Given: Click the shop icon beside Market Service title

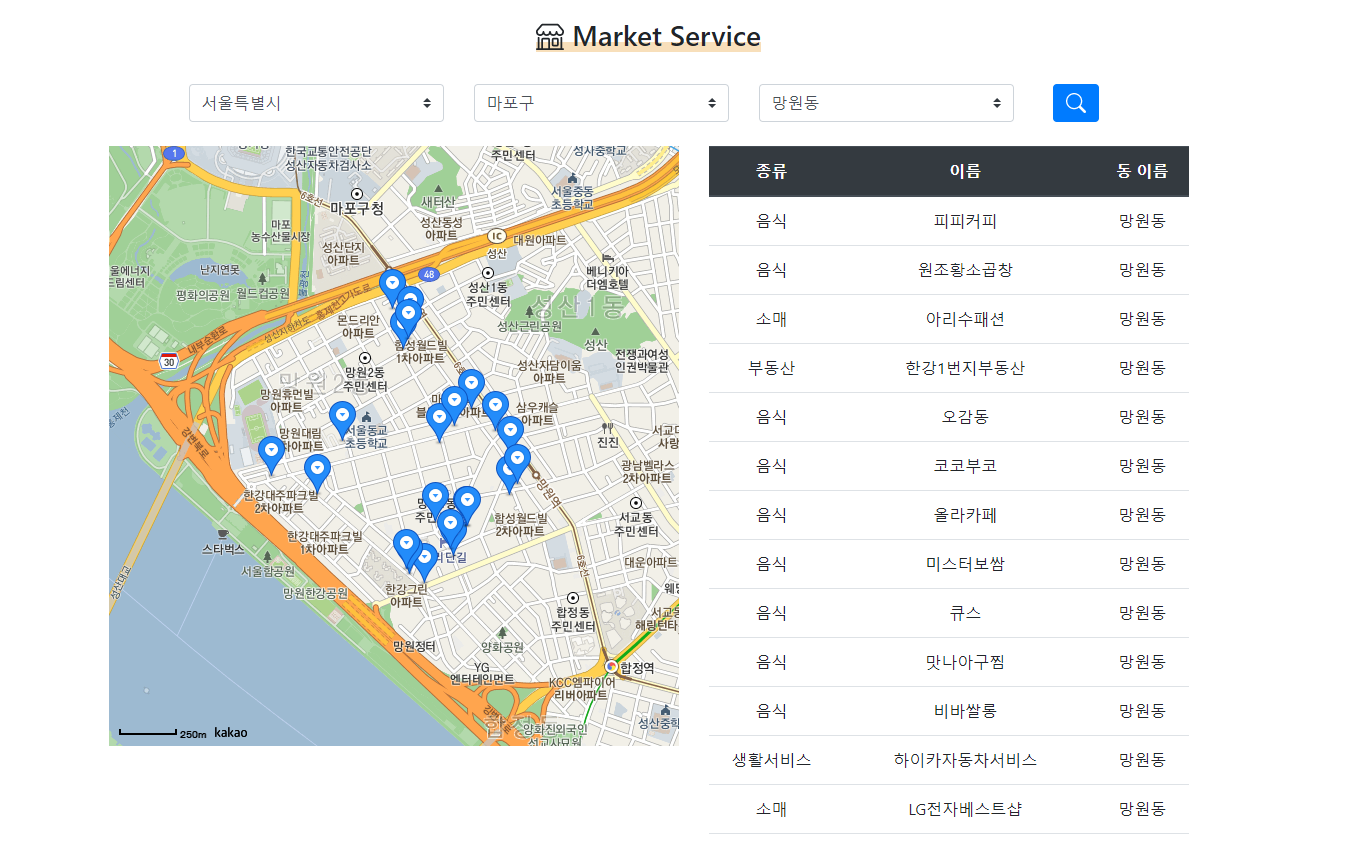Looking at the screenshot, I should pos(549,37).
